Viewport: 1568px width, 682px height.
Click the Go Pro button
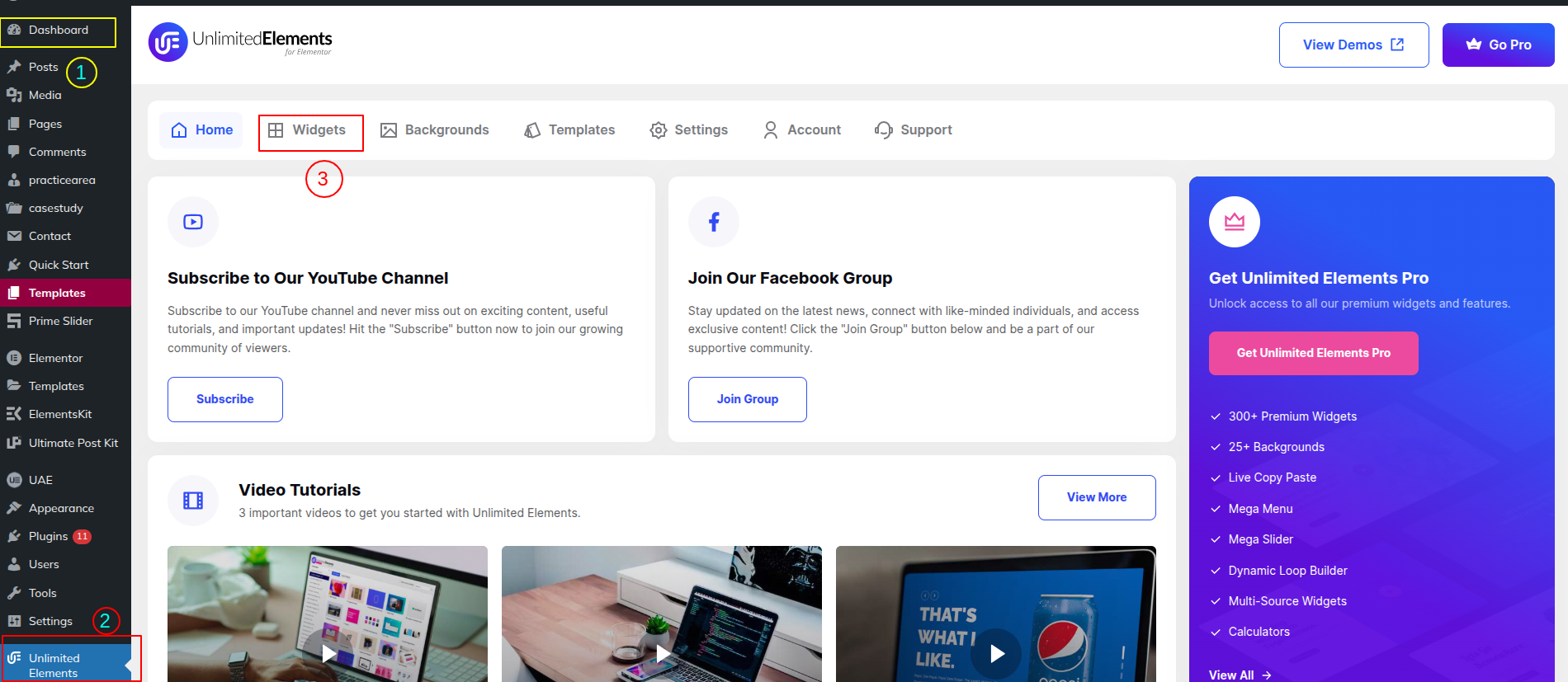coord(1498,45)
